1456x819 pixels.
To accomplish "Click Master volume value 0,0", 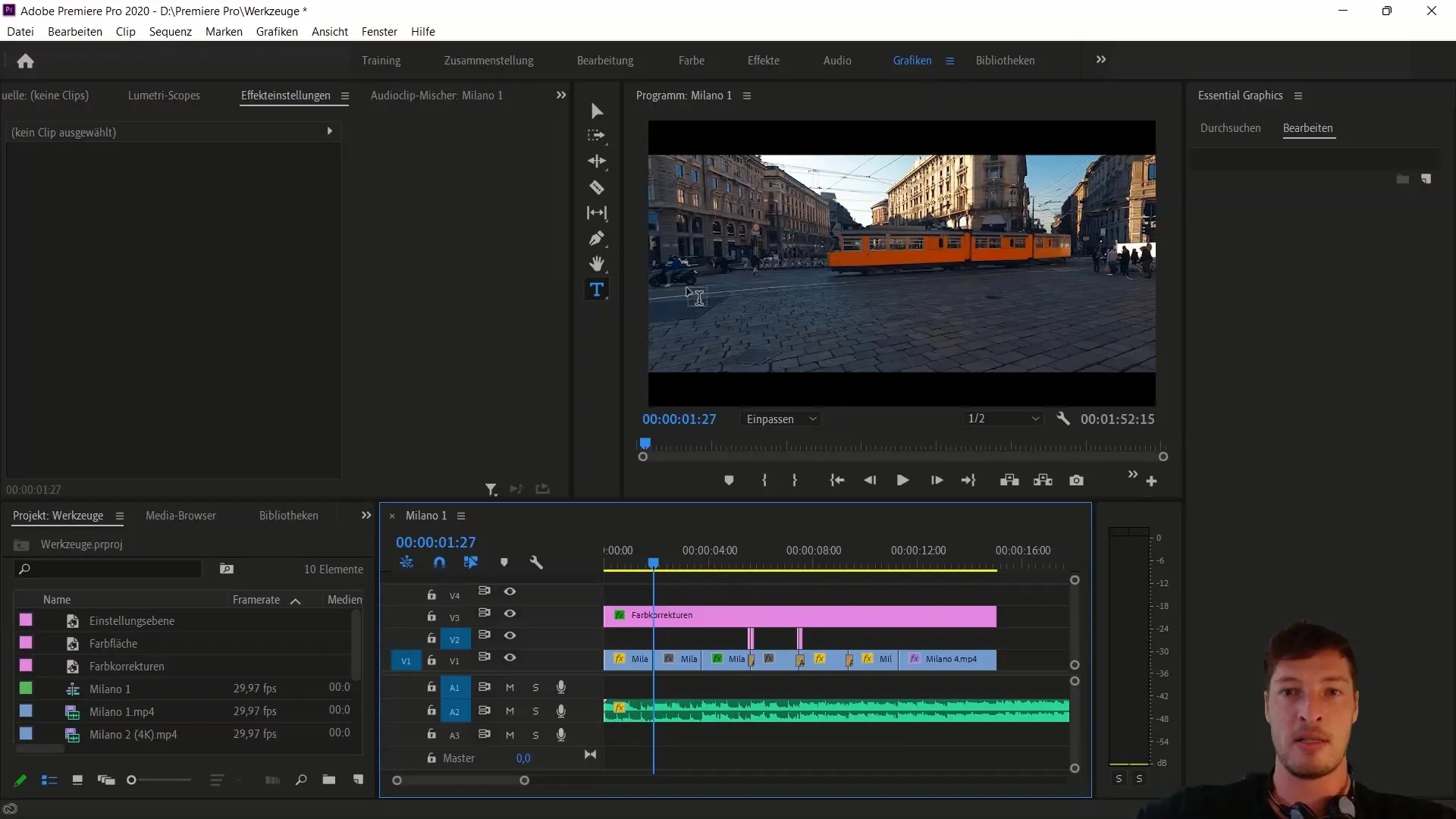I will 523,758.
